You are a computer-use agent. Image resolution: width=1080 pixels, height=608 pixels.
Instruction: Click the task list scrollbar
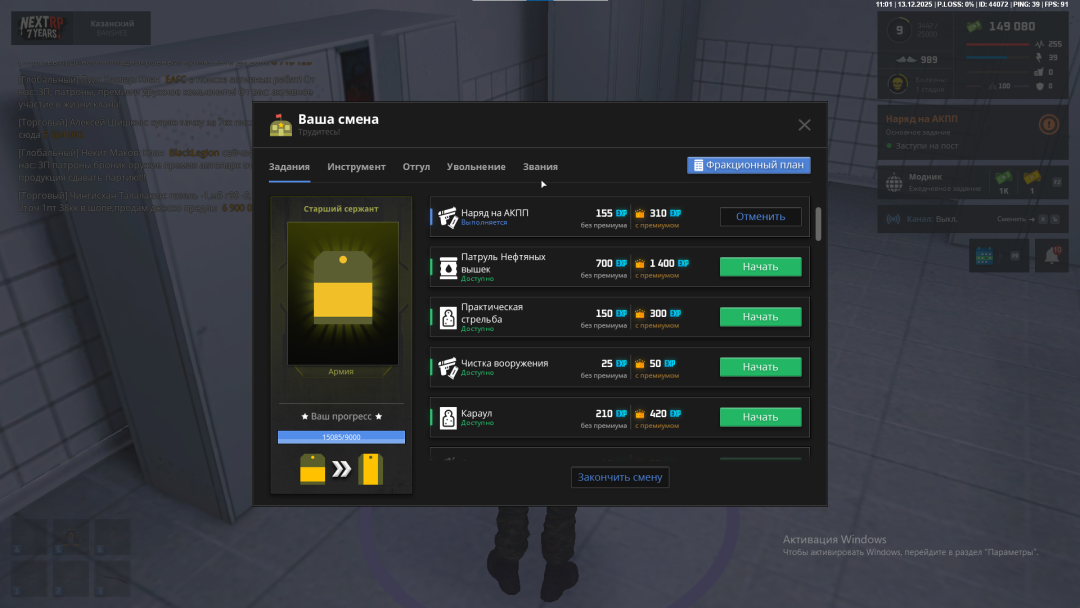point(819,224)
